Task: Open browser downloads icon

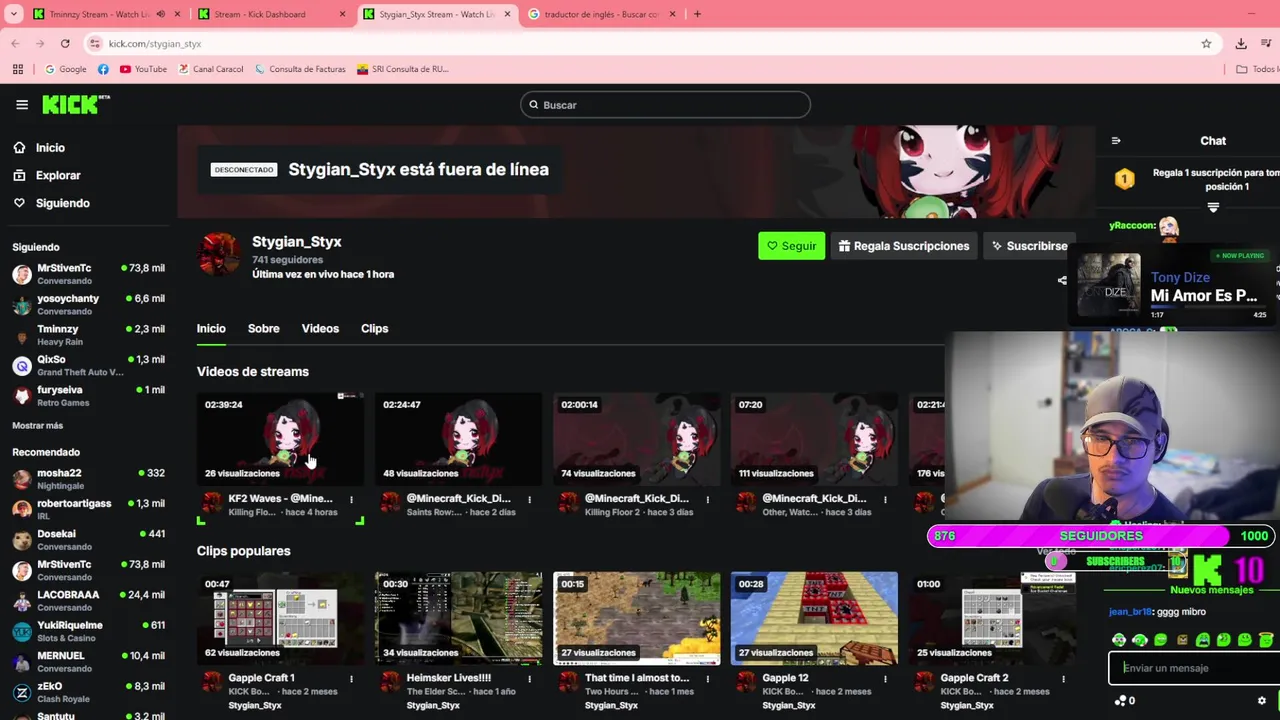Action: pos(1241,43)
